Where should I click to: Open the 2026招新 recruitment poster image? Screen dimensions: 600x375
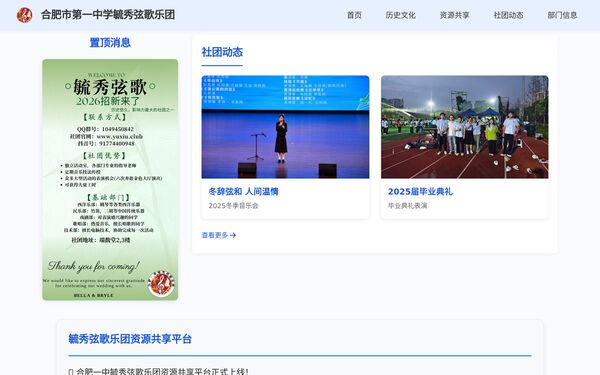[110, 179]
